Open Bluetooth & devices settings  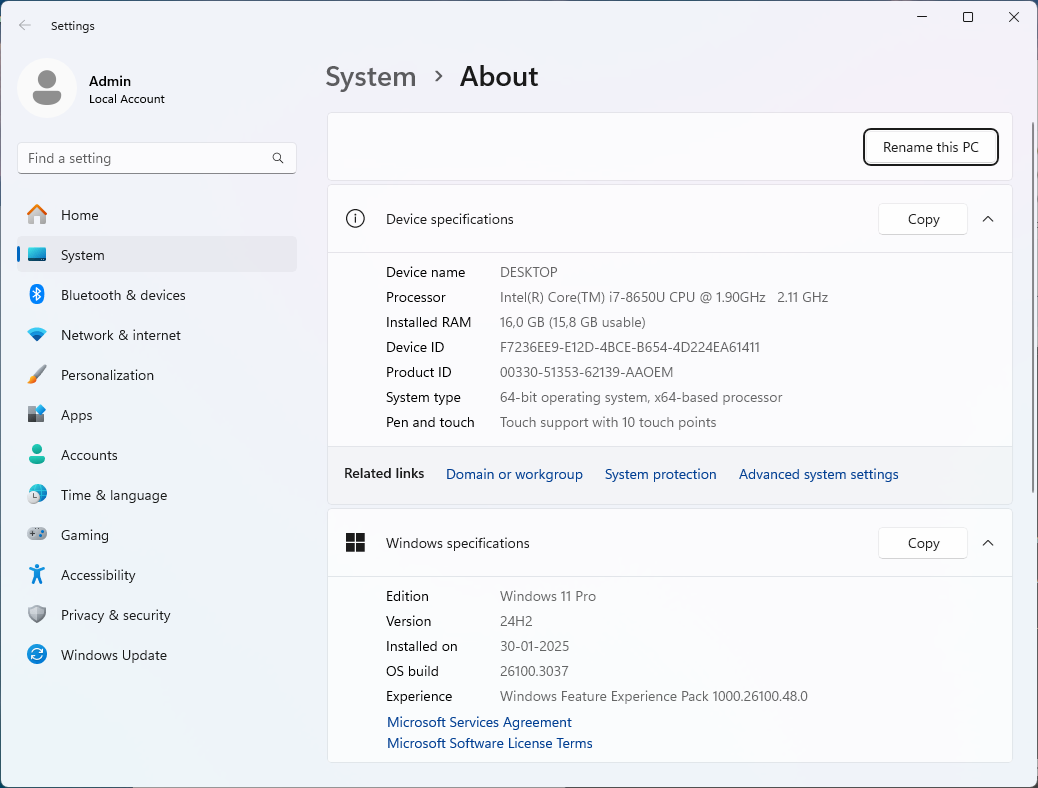click(157, 295)
